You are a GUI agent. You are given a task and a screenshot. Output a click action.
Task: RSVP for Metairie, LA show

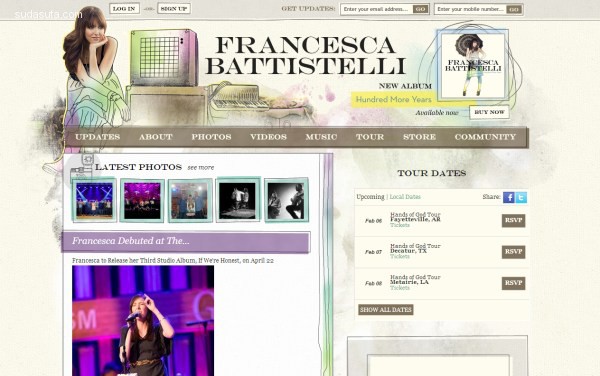(514, 283)
